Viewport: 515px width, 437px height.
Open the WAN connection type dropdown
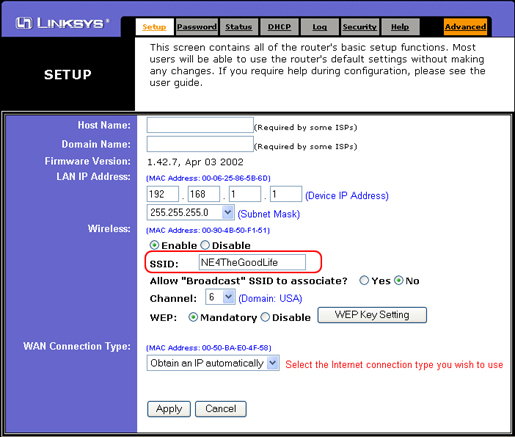pos(213,363)
